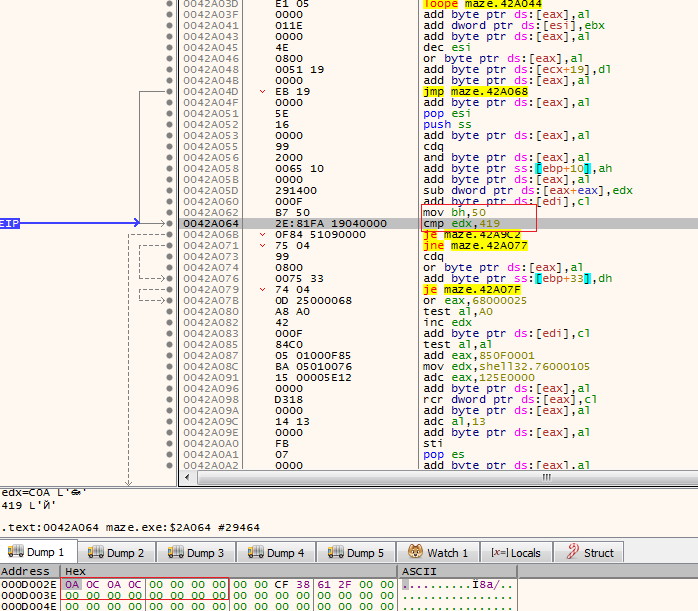Toggle breakpoint dot at address 0042A064
Viewport: 698px width, 611px height.
pyautogui.click(x=169, y=223)
